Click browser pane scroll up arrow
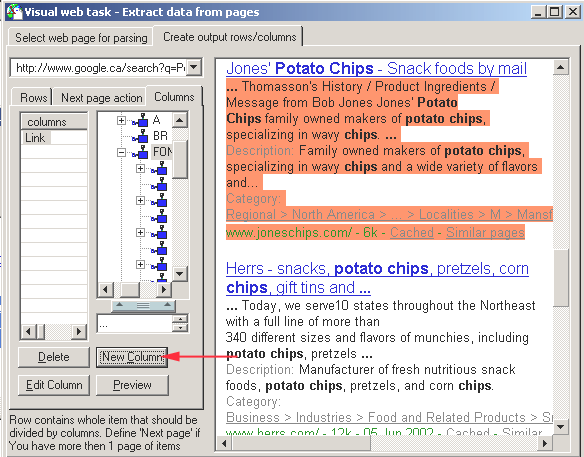584x457 pixels. 561,67
